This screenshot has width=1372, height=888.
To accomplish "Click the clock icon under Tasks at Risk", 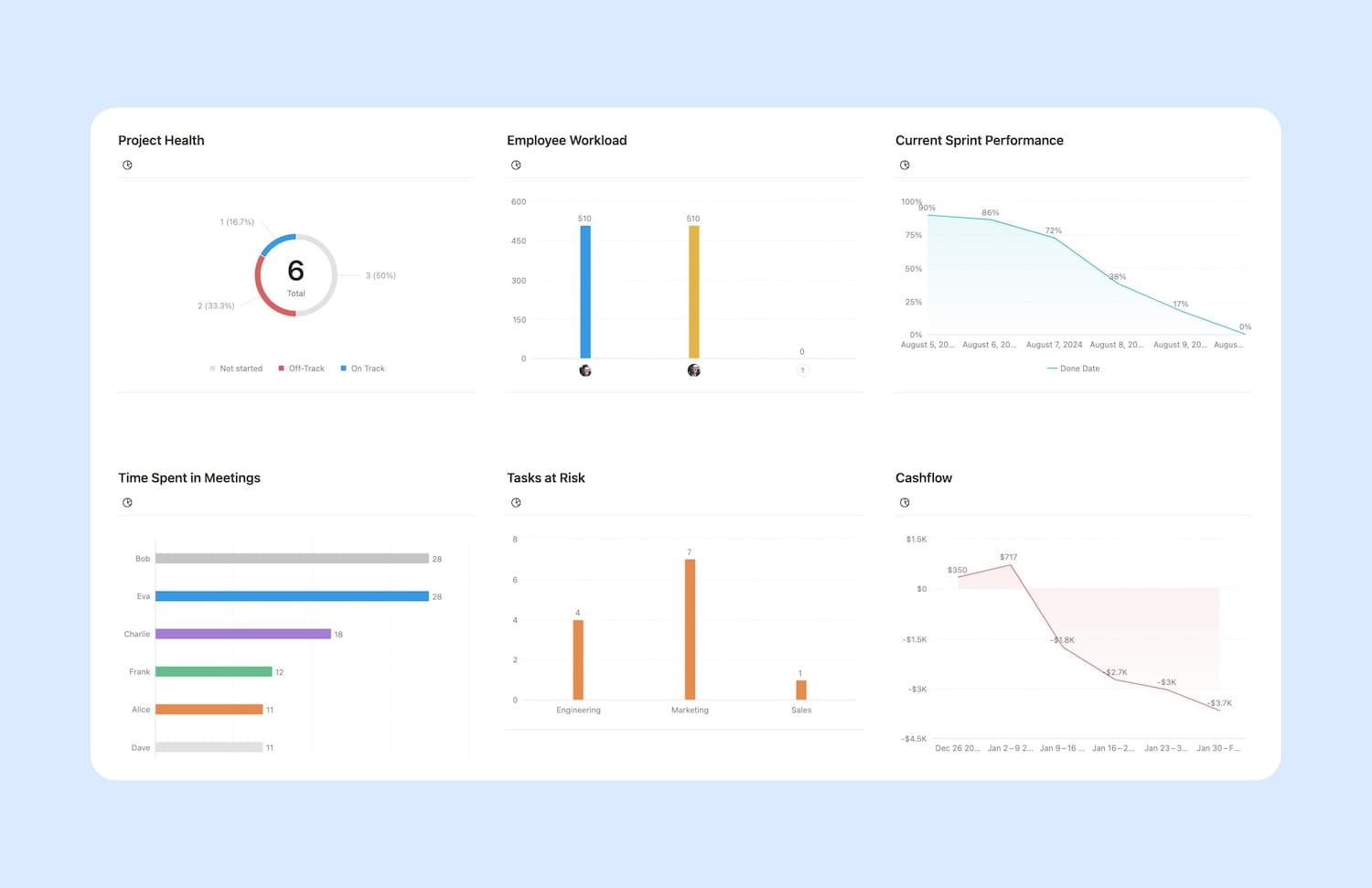I will coord(517,502).
